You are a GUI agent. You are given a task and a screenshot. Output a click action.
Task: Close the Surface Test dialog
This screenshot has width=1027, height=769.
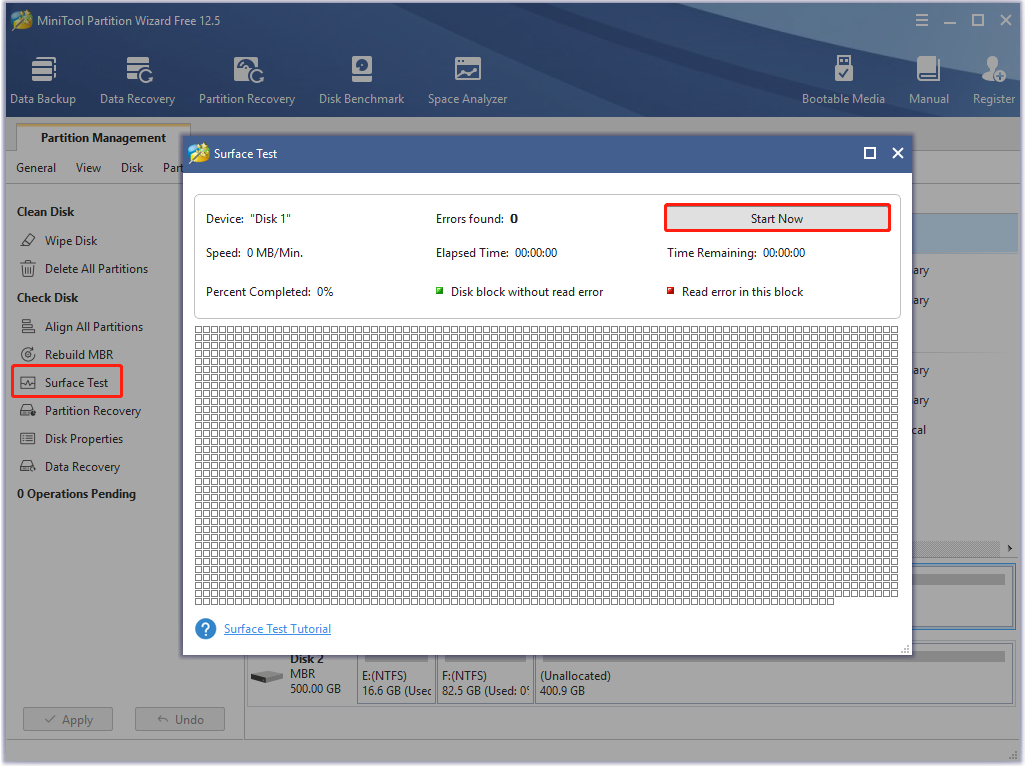[x=898, y=153]
